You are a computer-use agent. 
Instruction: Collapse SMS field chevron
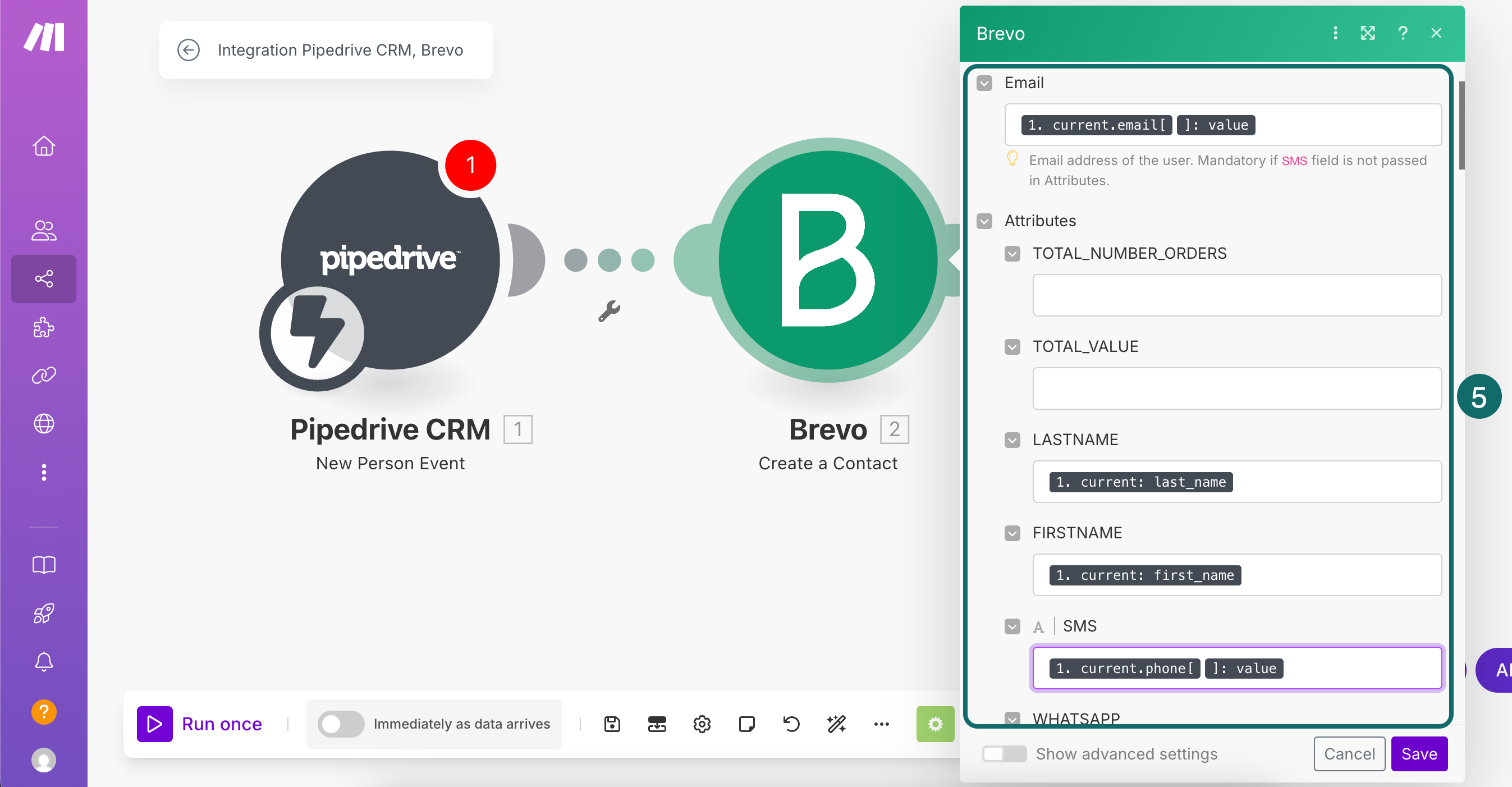click(1012, 626)
